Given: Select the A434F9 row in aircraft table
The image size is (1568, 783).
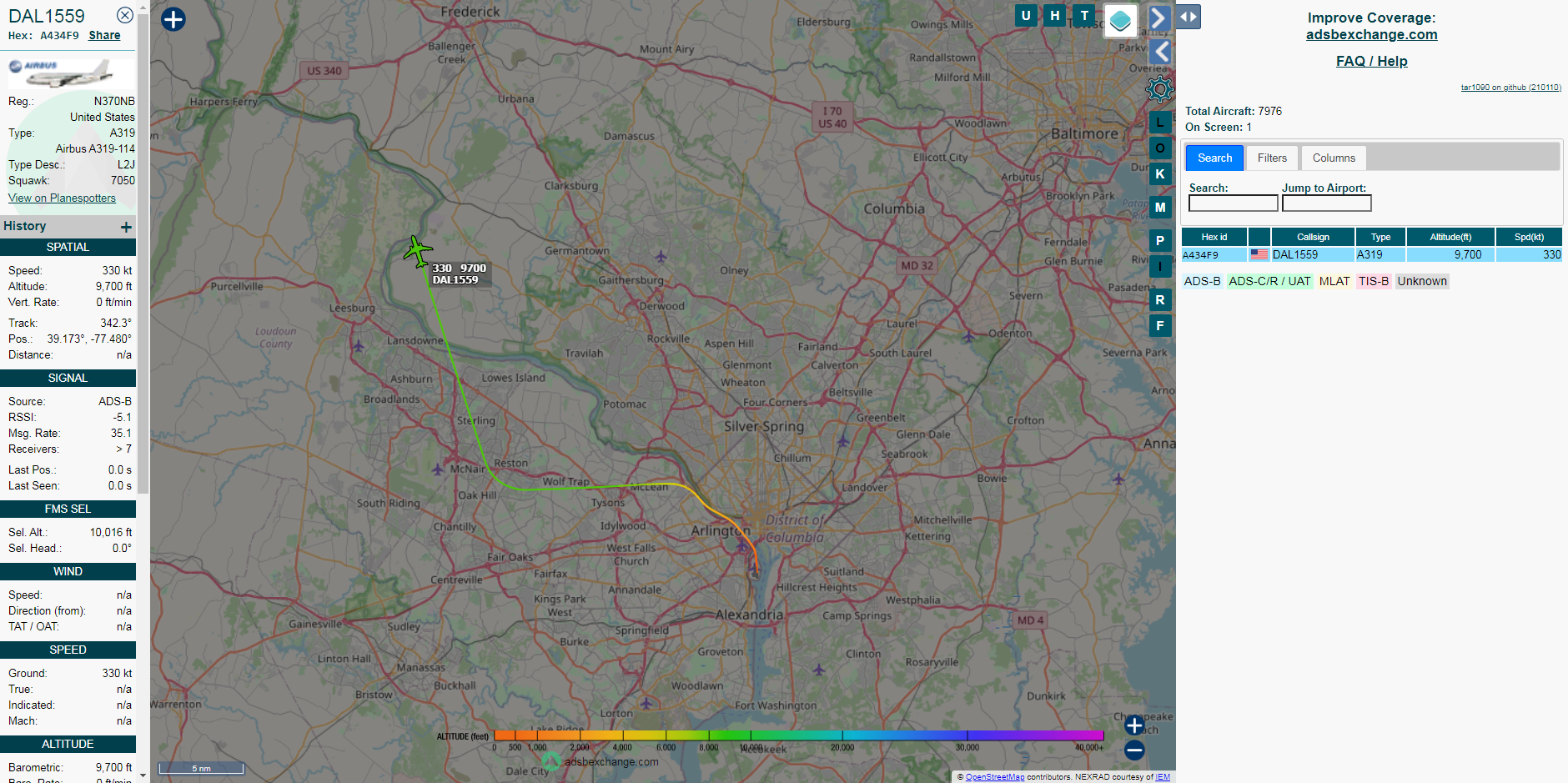Looking at the screenshot, I should click(x=1371, y=254).
